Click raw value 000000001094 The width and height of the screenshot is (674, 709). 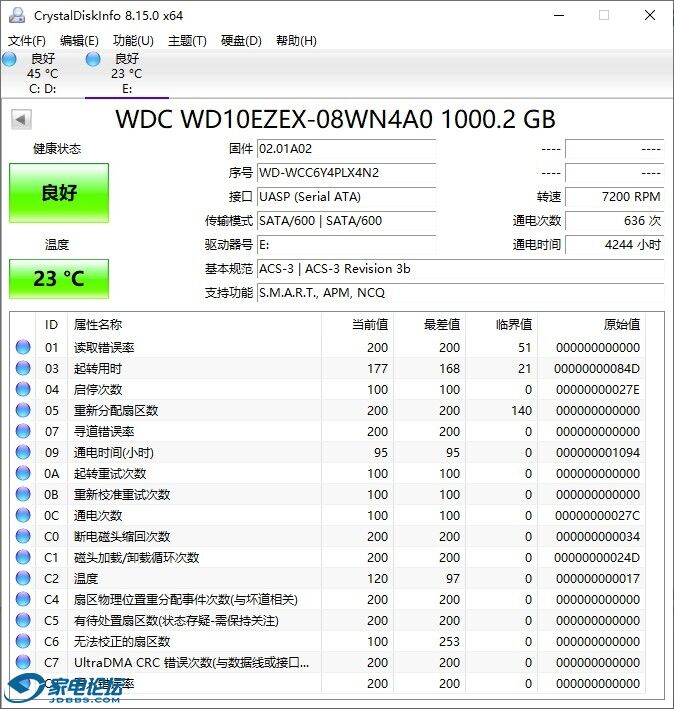(x=598, y=453)
